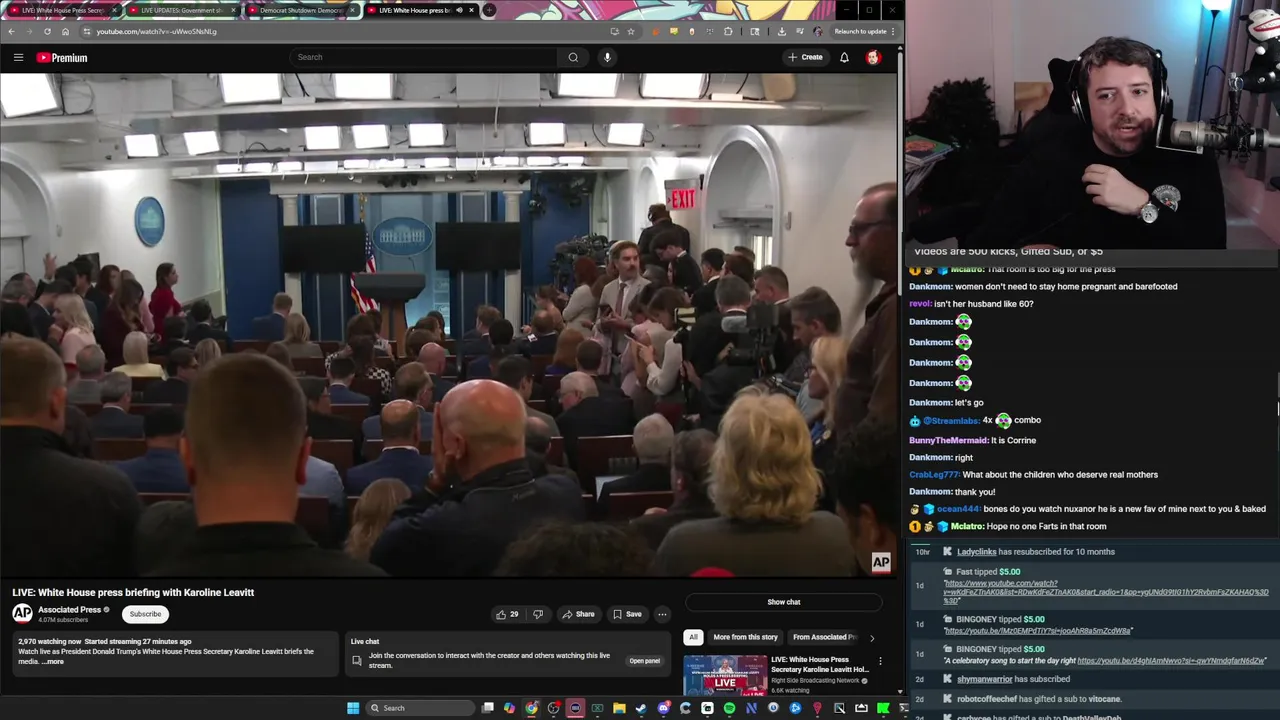Viewport: 1280px width, 720px height.
Task: Open a new browser tab
Action: (x=489, y=10)
